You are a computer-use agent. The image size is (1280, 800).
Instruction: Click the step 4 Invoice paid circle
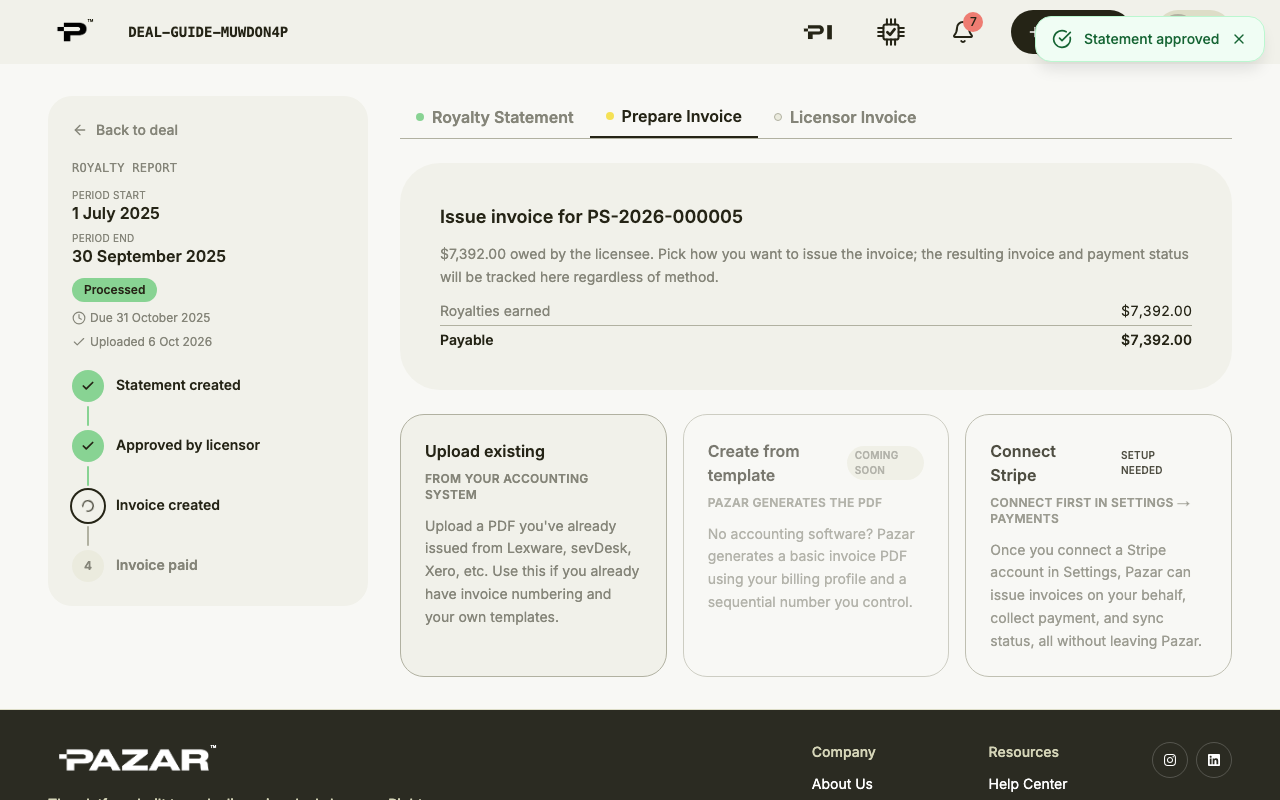coord(88,566)
